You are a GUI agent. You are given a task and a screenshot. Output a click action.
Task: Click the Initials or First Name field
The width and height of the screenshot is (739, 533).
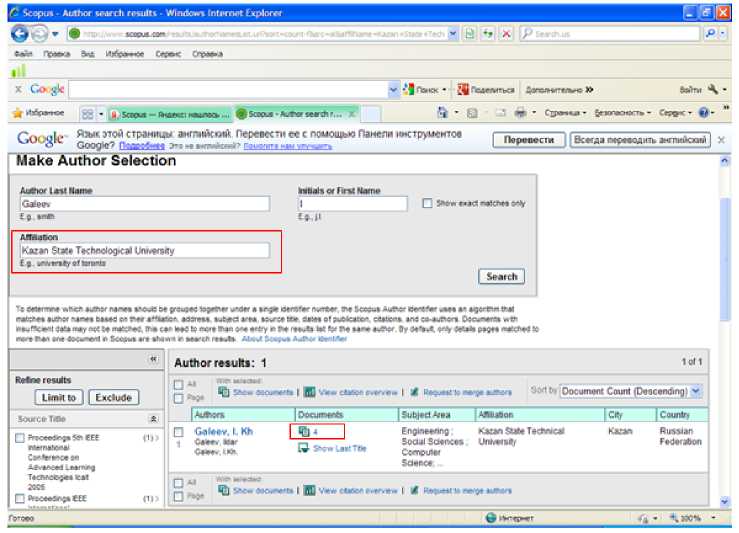pos(353,204)
